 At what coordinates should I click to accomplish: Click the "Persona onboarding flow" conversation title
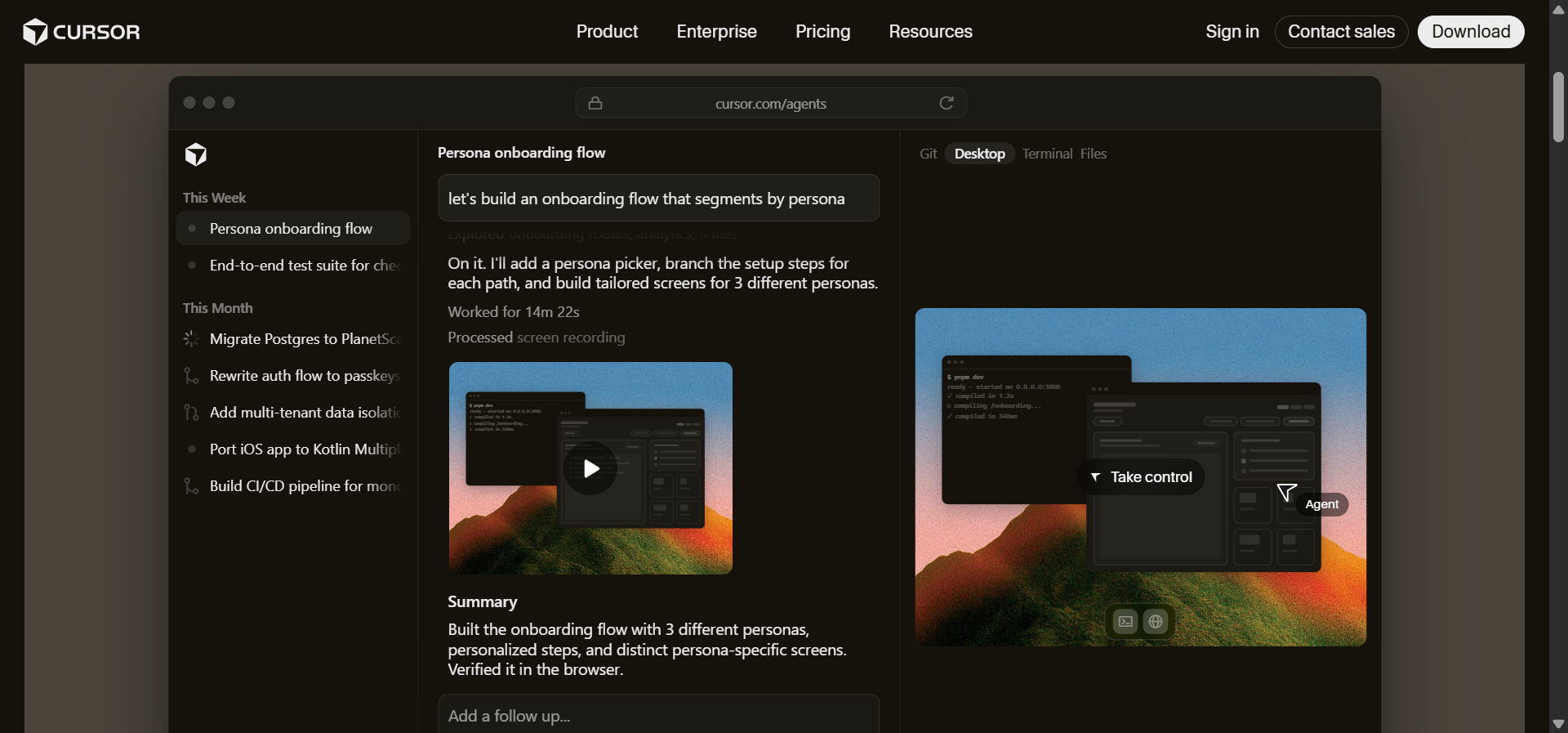[x=522, y=153]
